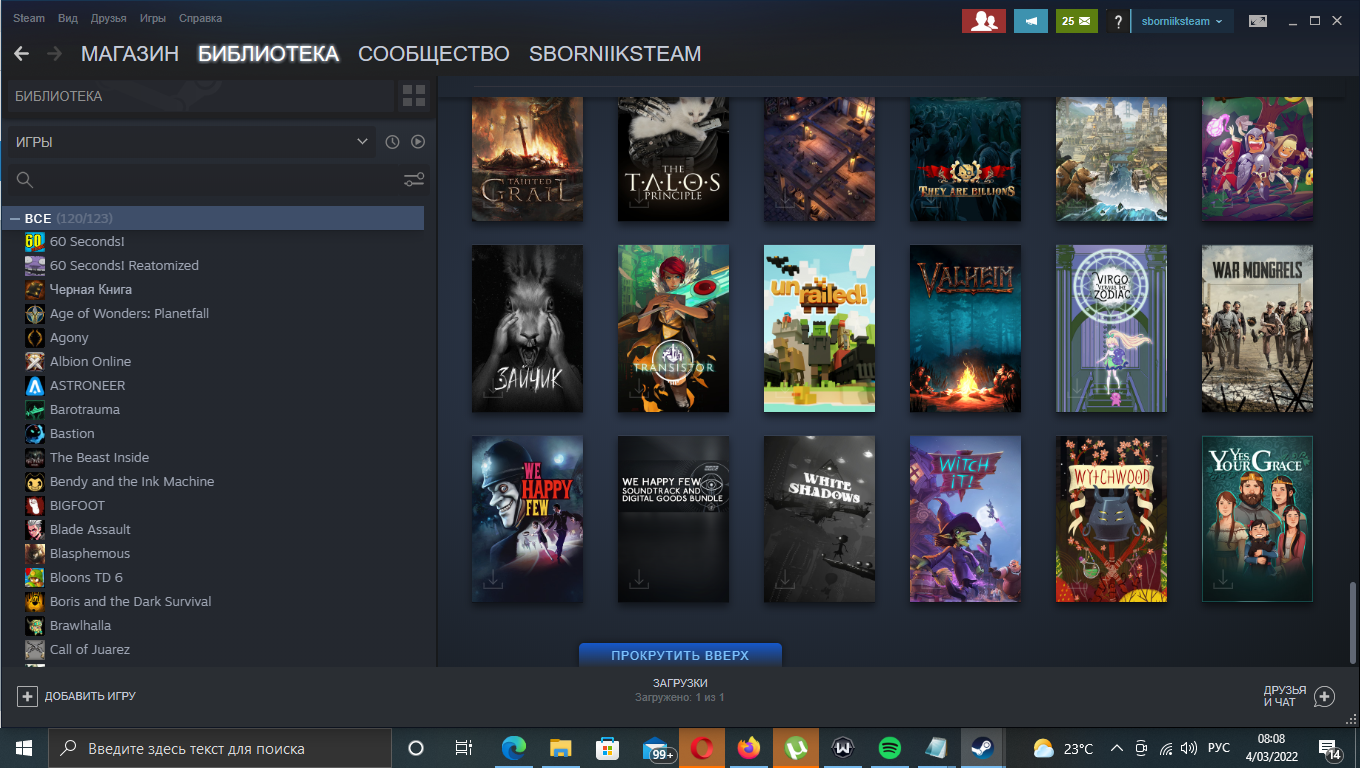Image resolution: width=1360 pixels, height=768 pixels.
Task: Open File Explorer from the taskbar
Action: [560, 748]
